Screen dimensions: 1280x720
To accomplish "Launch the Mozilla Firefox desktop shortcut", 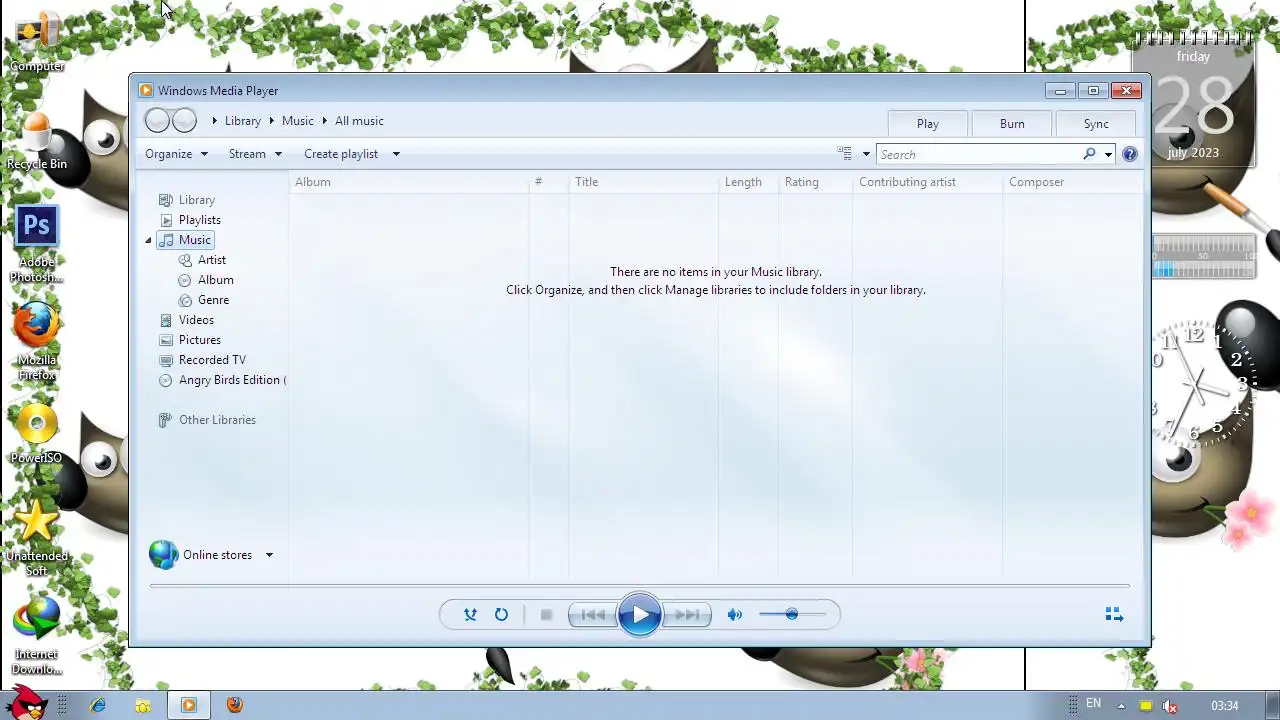I will (37, 342).
